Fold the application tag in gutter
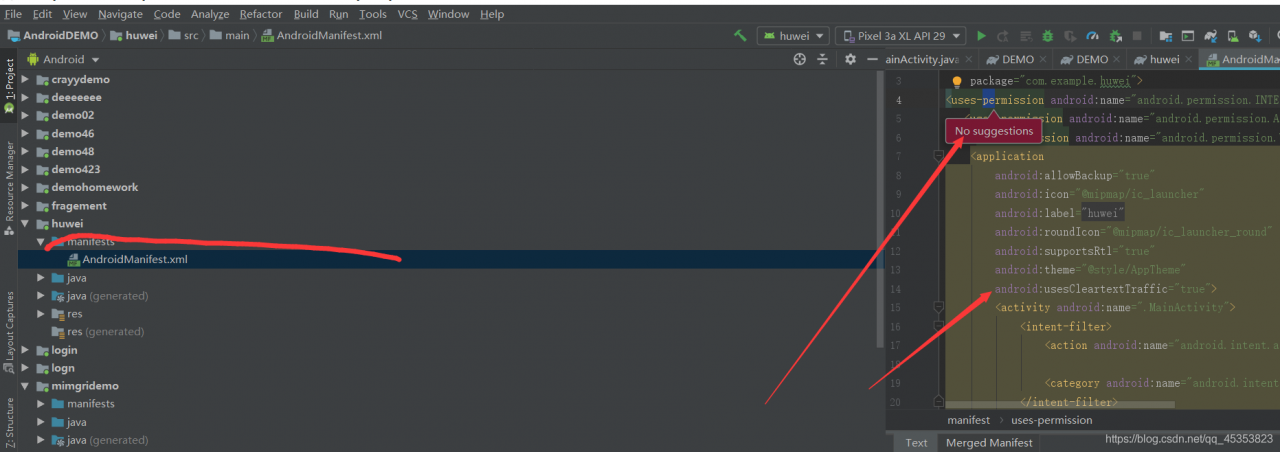 tap(937, 156)
